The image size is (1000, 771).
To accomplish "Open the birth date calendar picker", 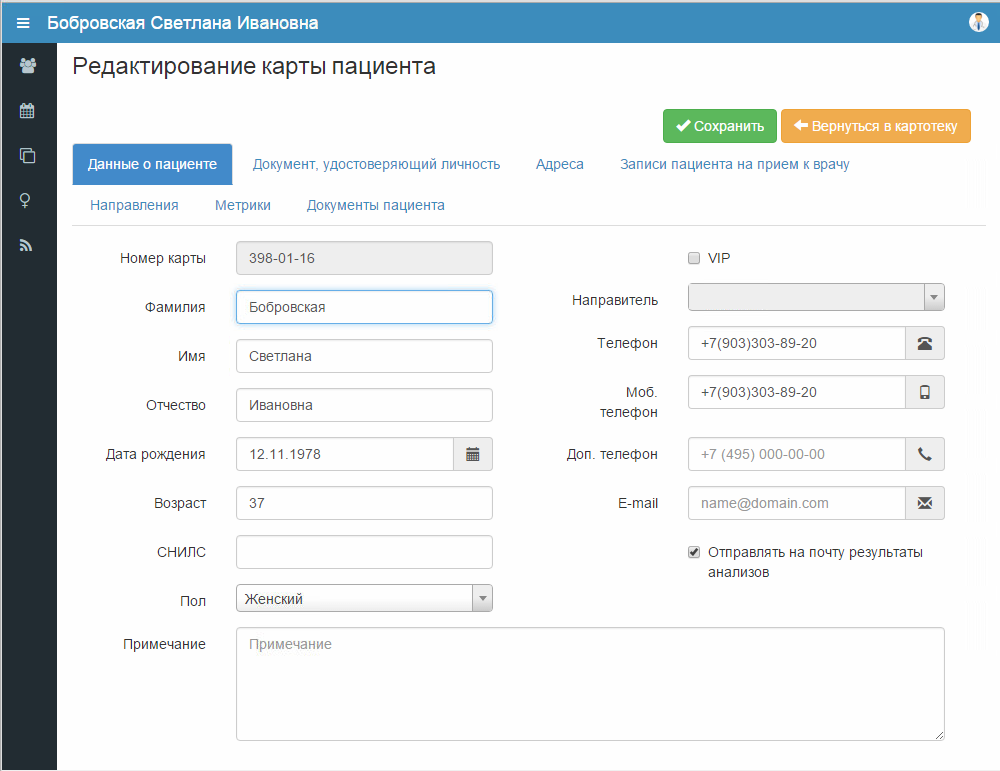I will click(x=473, y=454).
